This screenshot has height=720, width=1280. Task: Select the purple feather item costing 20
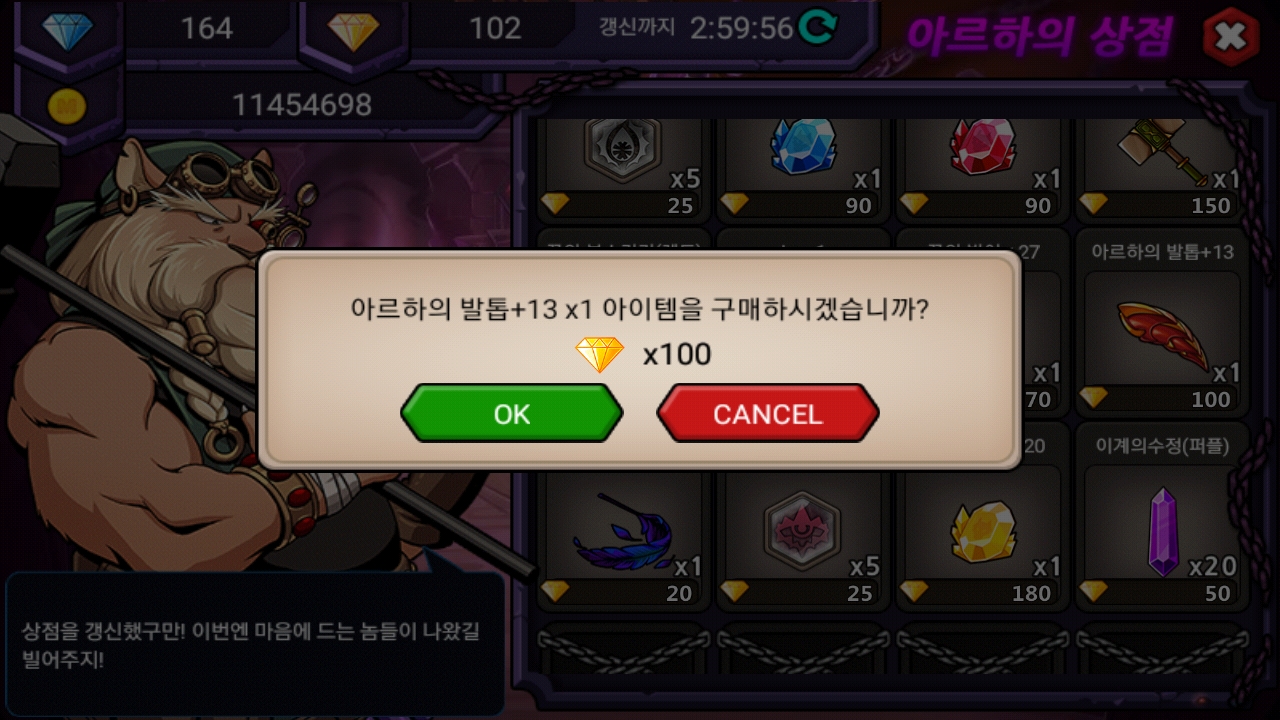click(623, 540)
